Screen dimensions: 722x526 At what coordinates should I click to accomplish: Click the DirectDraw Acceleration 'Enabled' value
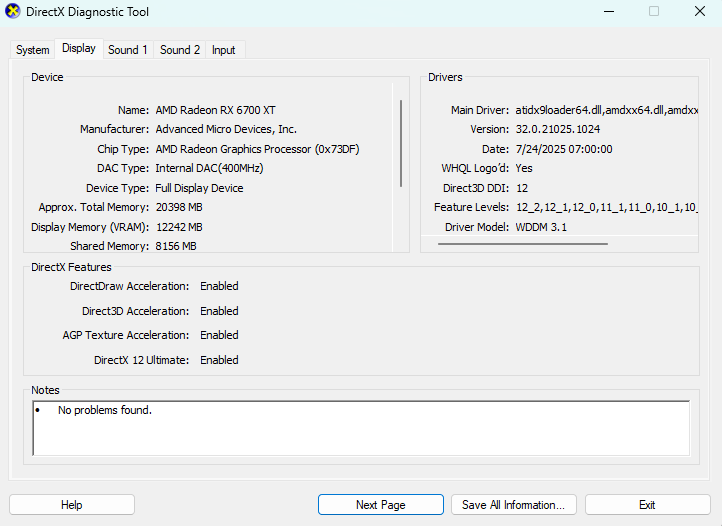(219, 286)
